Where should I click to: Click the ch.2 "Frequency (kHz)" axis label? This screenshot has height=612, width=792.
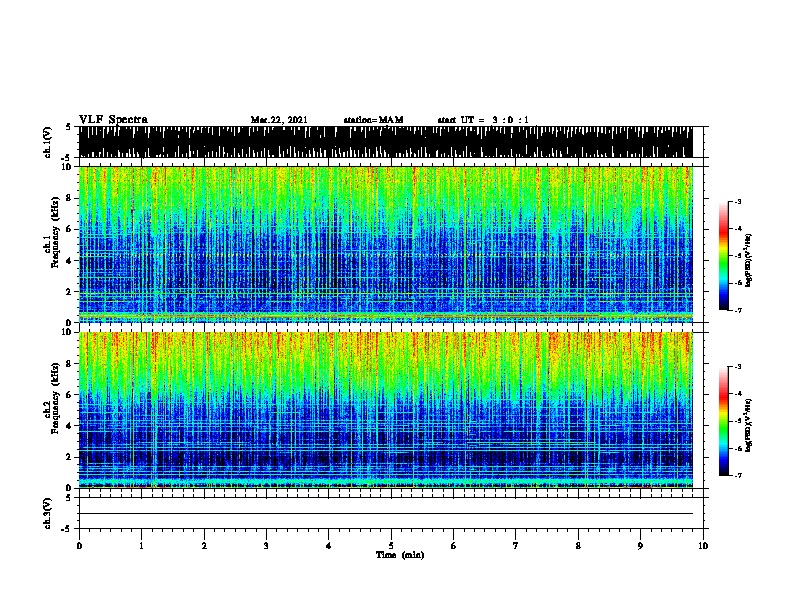coord(55,398)
